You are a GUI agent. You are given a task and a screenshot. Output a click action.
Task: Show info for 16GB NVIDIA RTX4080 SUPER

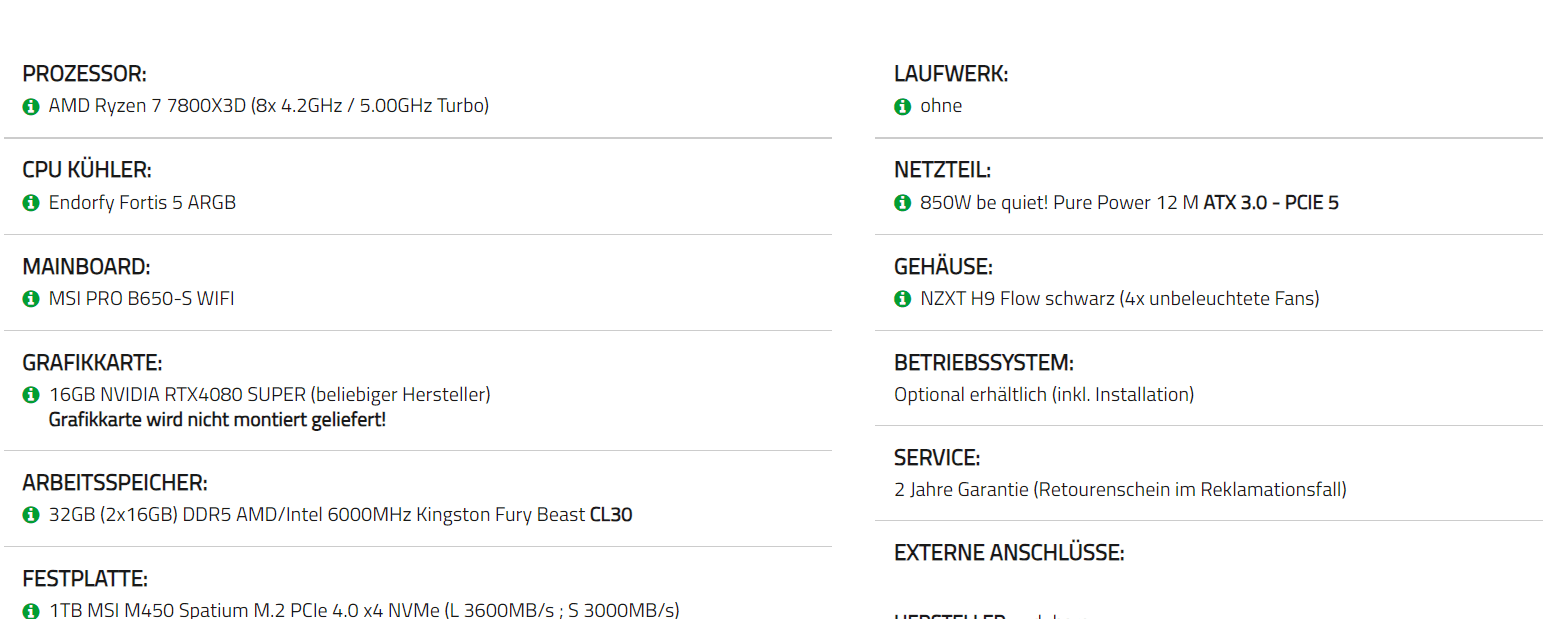point(31,395)
